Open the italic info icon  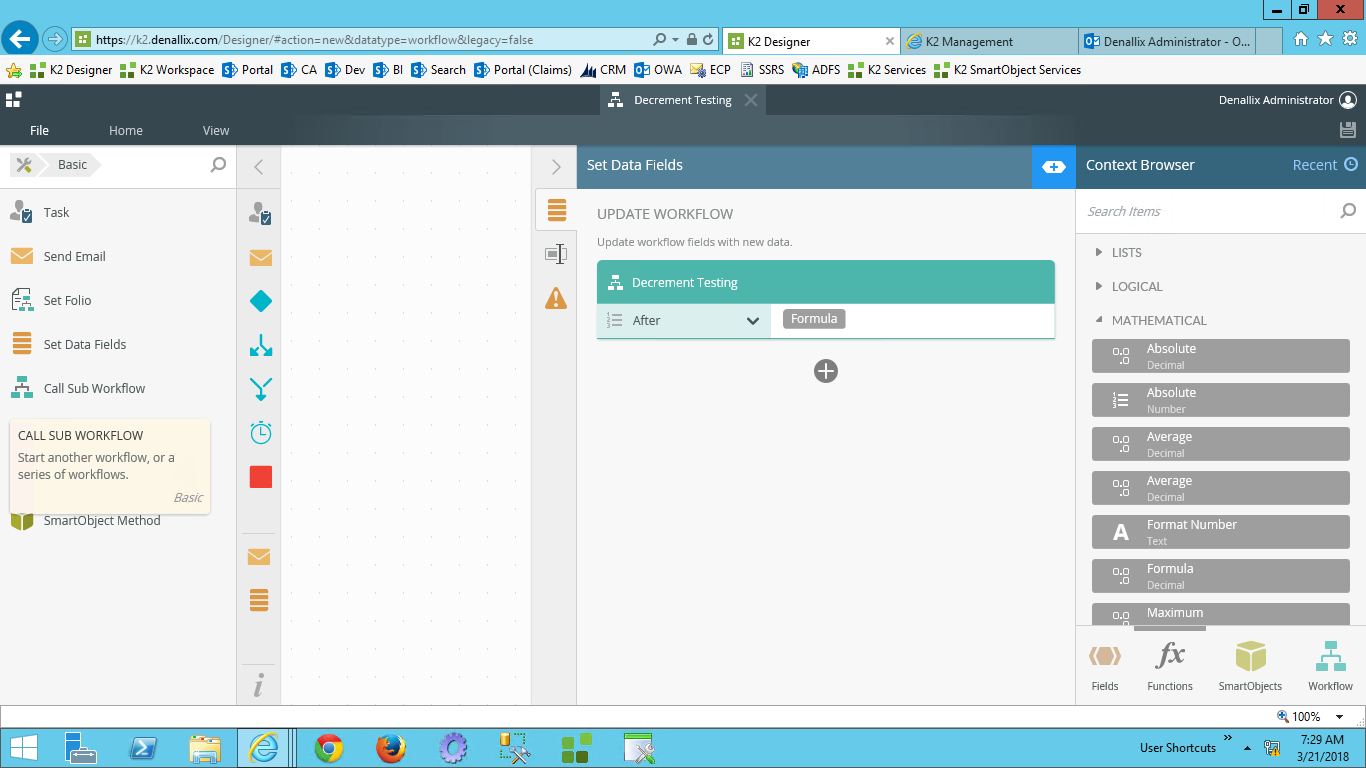pos(259,685)
